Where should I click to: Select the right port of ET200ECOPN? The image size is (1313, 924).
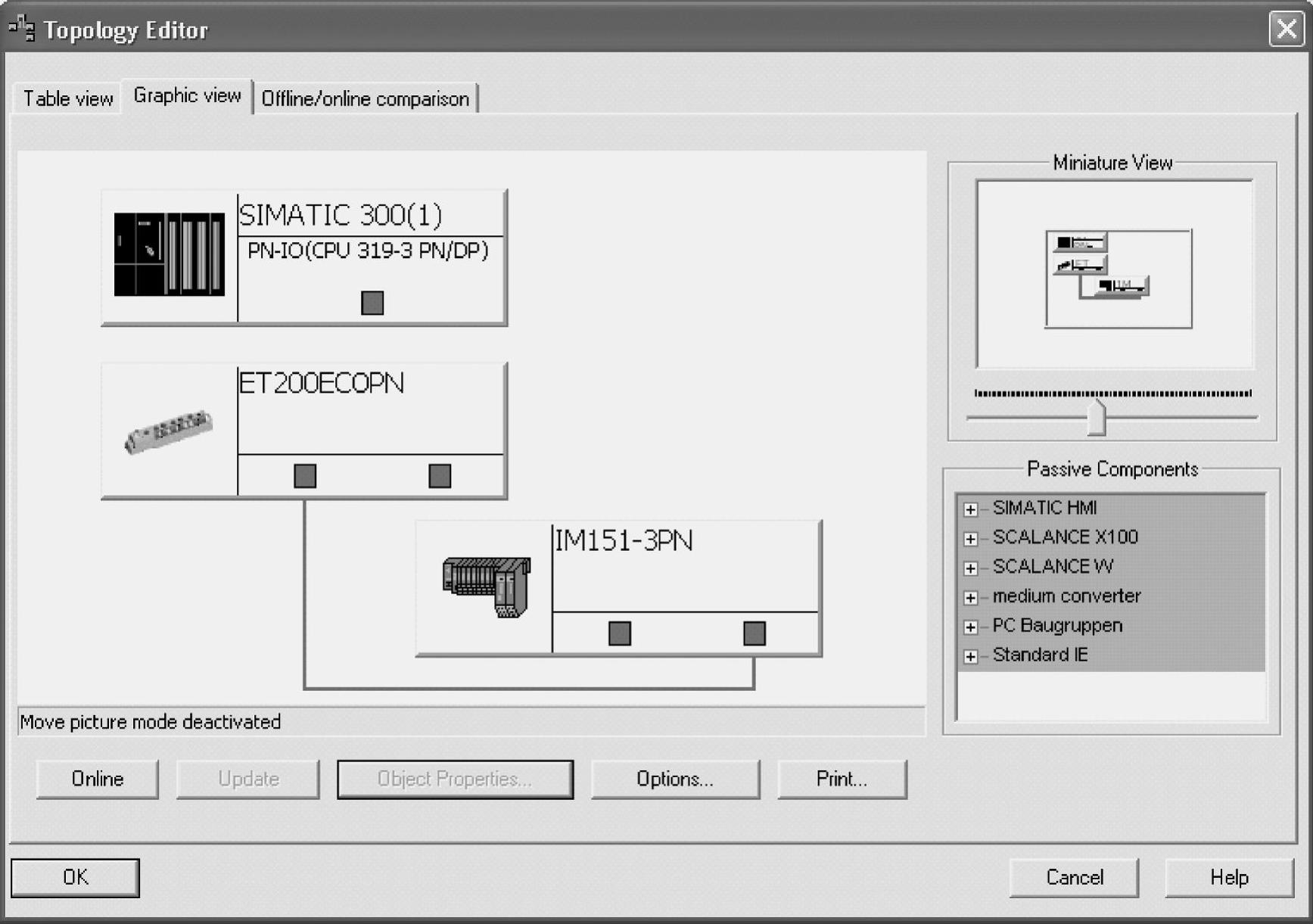440,476
